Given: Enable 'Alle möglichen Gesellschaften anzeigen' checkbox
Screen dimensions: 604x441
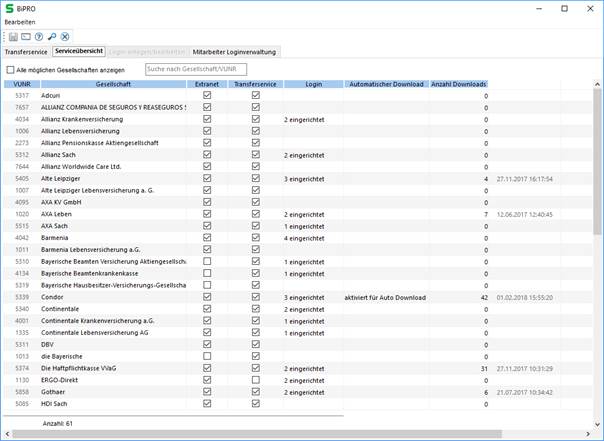Looking at the screenshot, I should [x=11, y=70].
